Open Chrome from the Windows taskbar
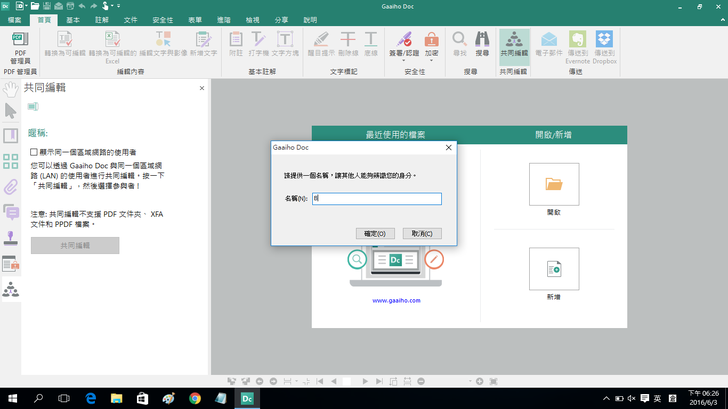728x409 pixels. (194, 398)
